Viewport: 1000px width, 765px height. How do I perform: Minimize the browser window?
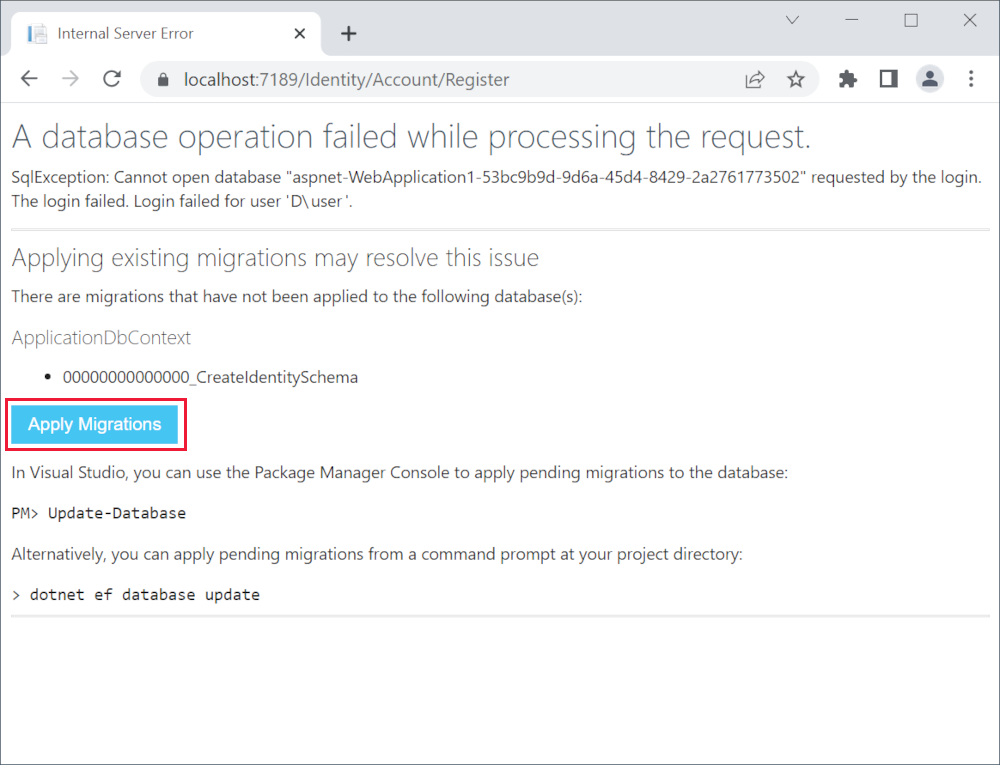pos(851,19)
